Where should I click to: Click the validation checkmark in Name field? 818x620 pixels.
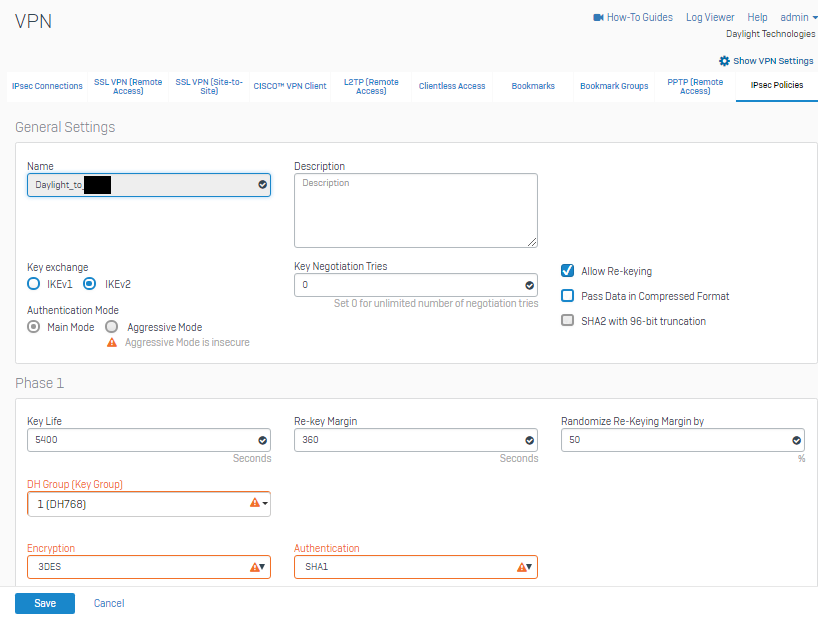[262, 185]
